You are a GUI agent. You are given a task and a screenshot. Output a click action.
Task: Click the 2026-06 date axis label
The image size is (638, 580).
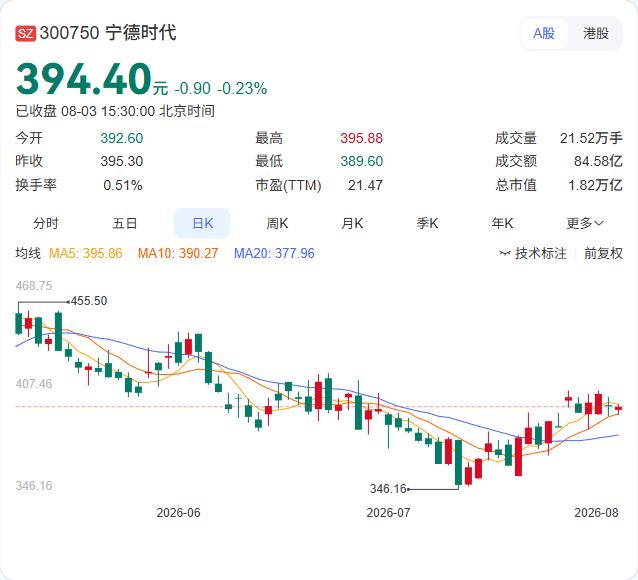[x=178, y=512]
